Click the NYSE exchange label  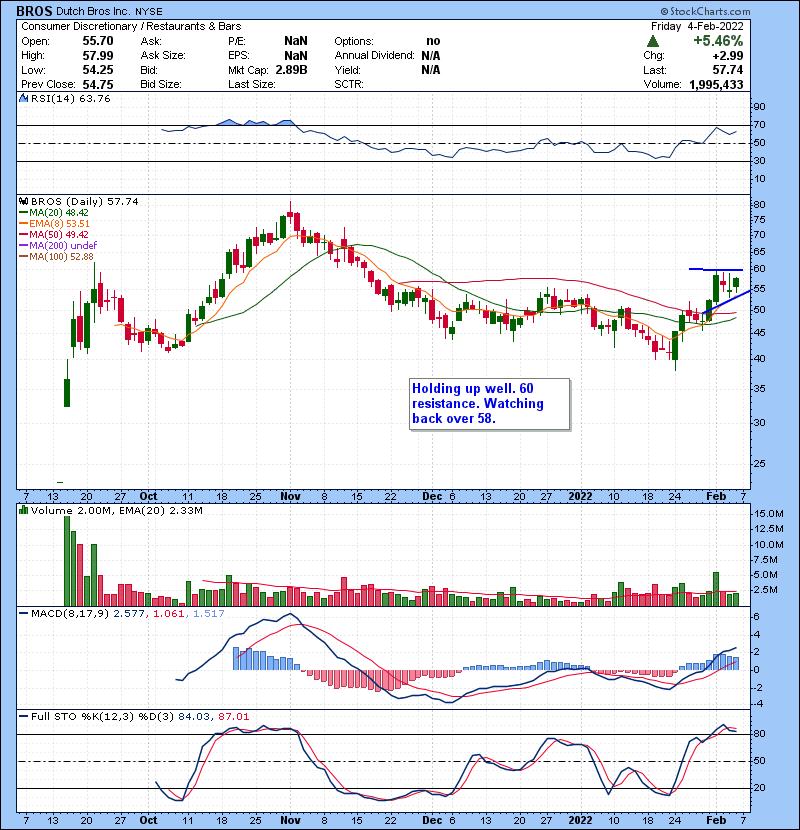tap(149, 12)
